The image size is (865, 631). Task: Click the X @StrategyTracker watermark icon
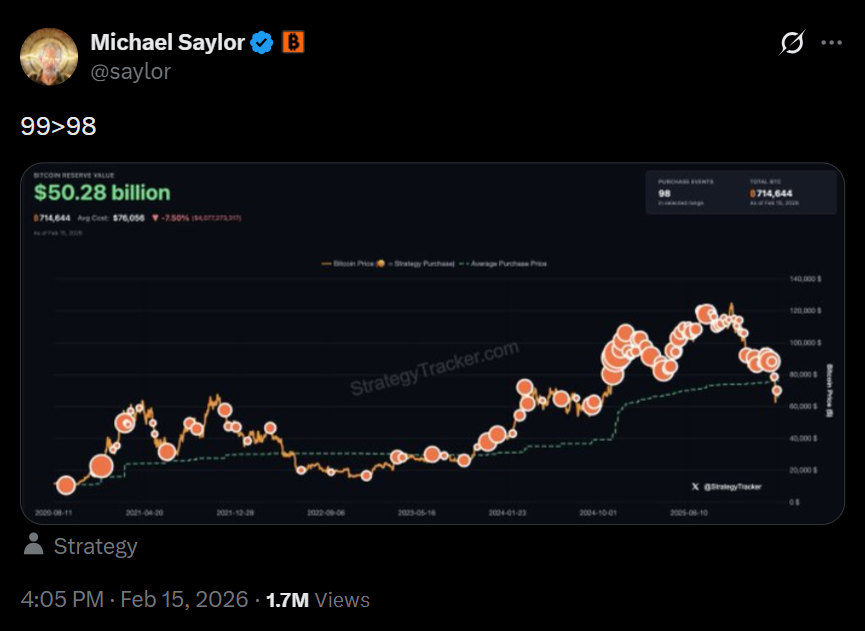[x=695, y=486]
